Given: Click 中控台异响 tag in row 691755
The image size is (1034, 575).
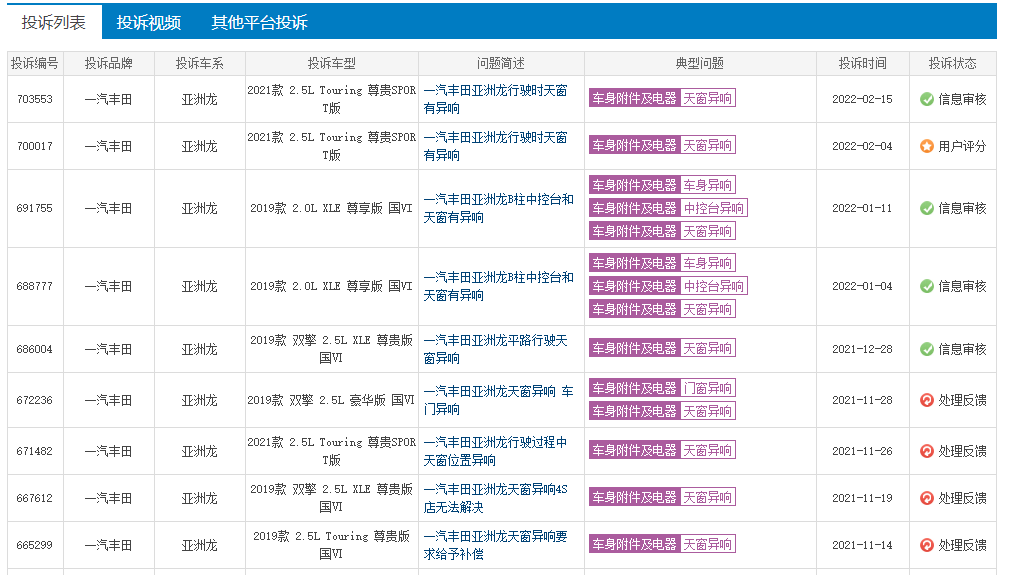Looking at the screenshot, I should pos(714,208).
